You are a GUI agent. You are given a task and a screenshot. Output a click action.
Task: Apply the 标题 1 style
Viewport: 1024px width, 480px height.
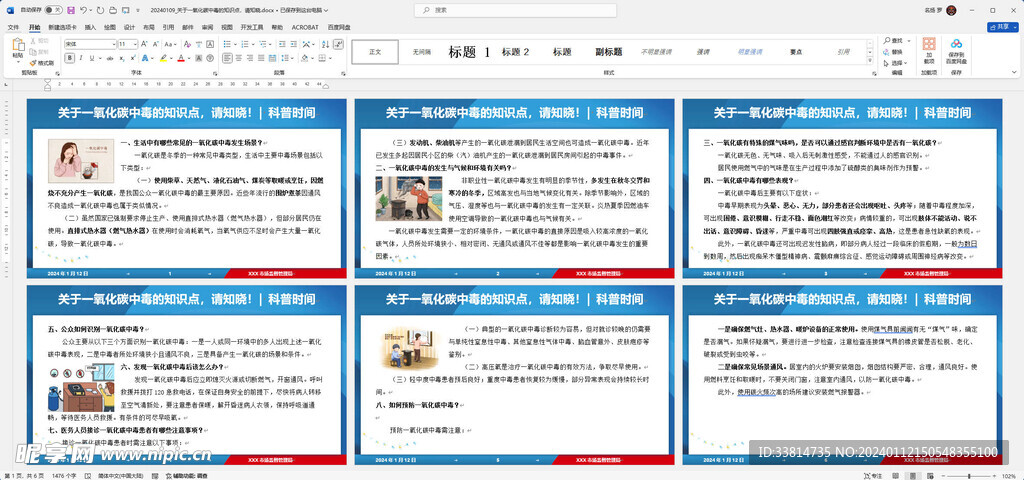[x=469, y=52]
